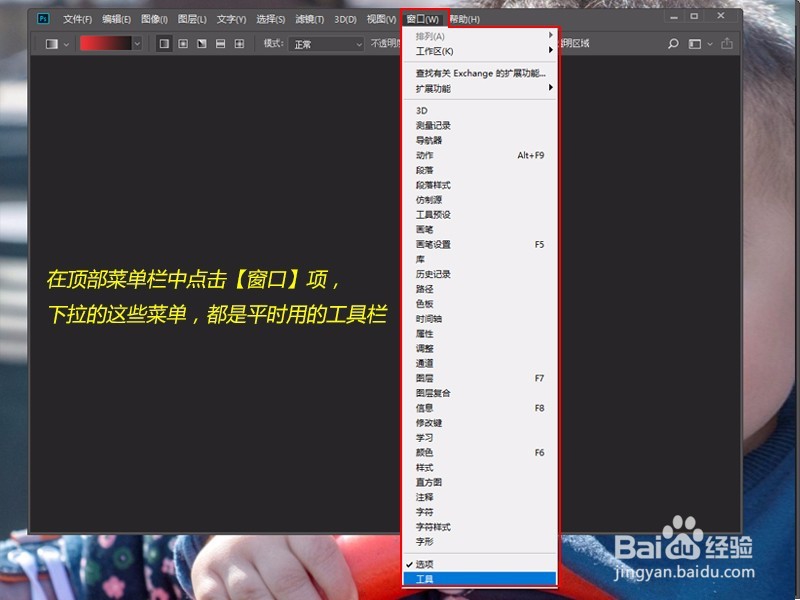Open the 模式 blend mode dropdown
This screenshot has height=600, width=800.
pyautogui.click(x=327, y=44)
